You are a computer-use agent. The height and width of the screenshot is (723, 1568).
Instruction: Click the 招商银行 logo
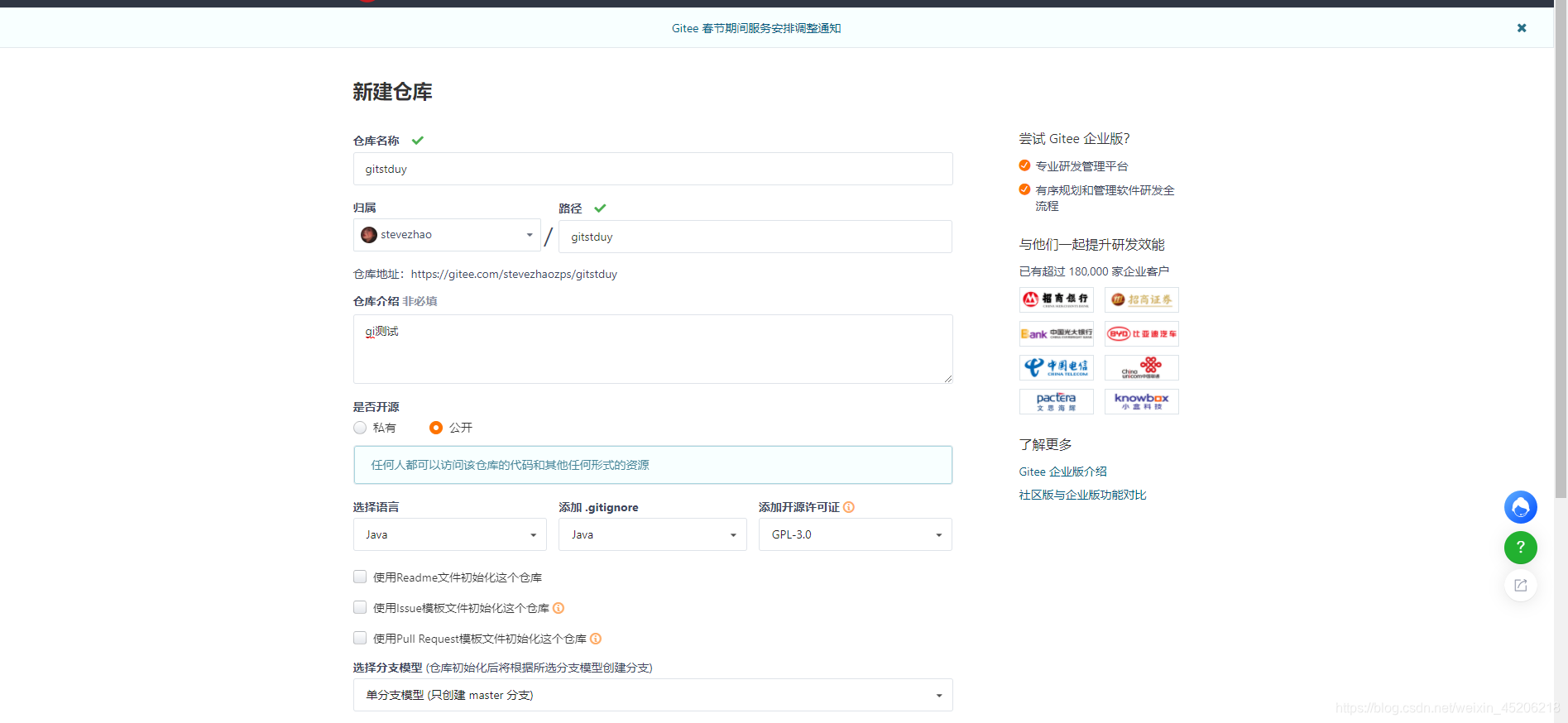point(1057,299)
